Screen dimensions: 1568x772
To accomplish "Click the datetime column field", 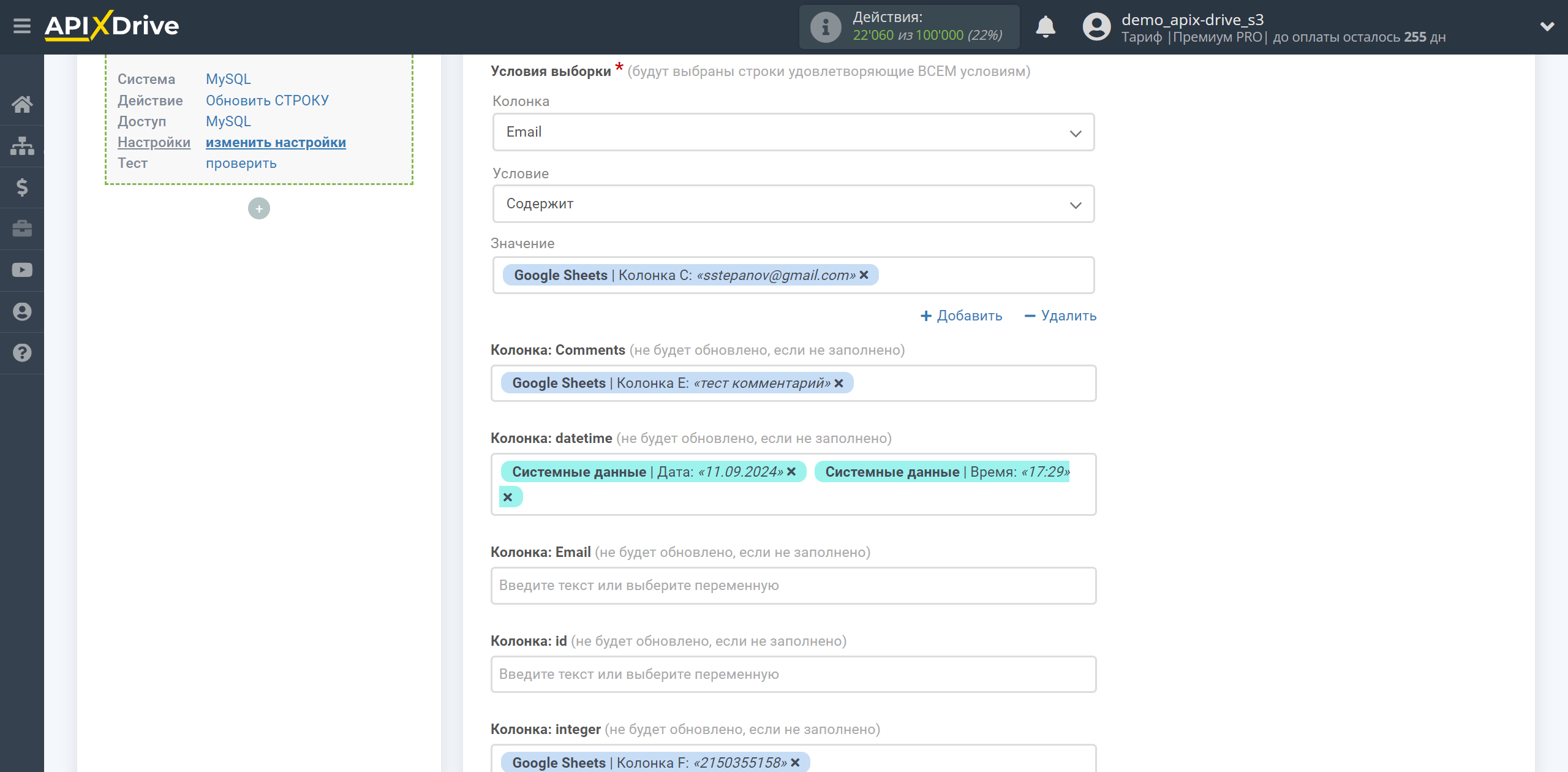I will point(793,484).
